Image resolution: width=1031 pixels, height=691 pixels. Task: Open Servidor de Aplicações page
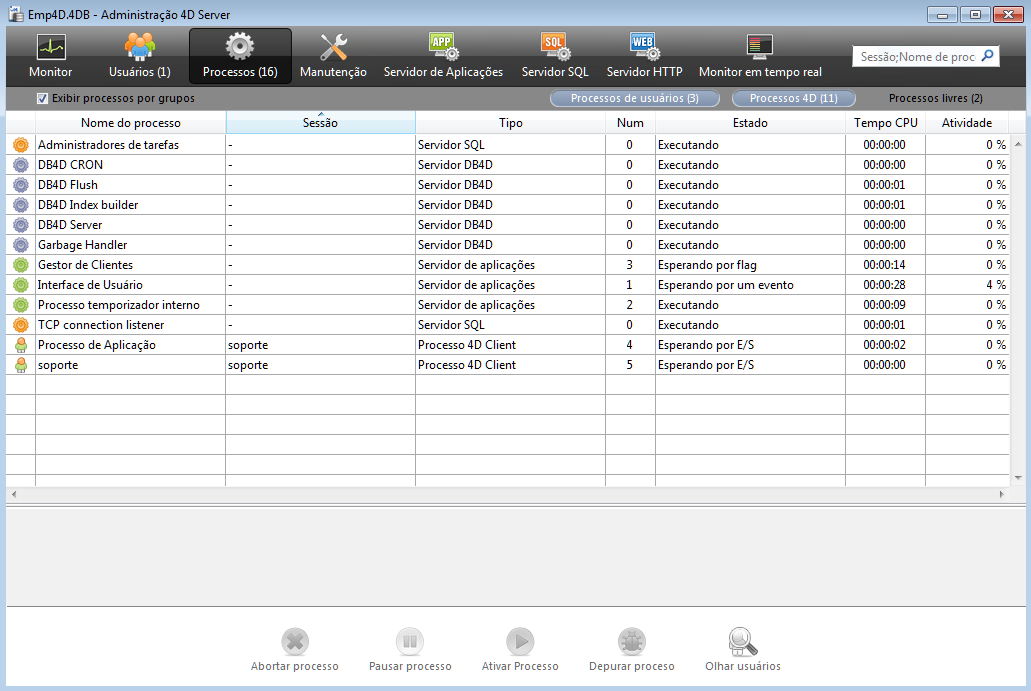tap(443, 48)
